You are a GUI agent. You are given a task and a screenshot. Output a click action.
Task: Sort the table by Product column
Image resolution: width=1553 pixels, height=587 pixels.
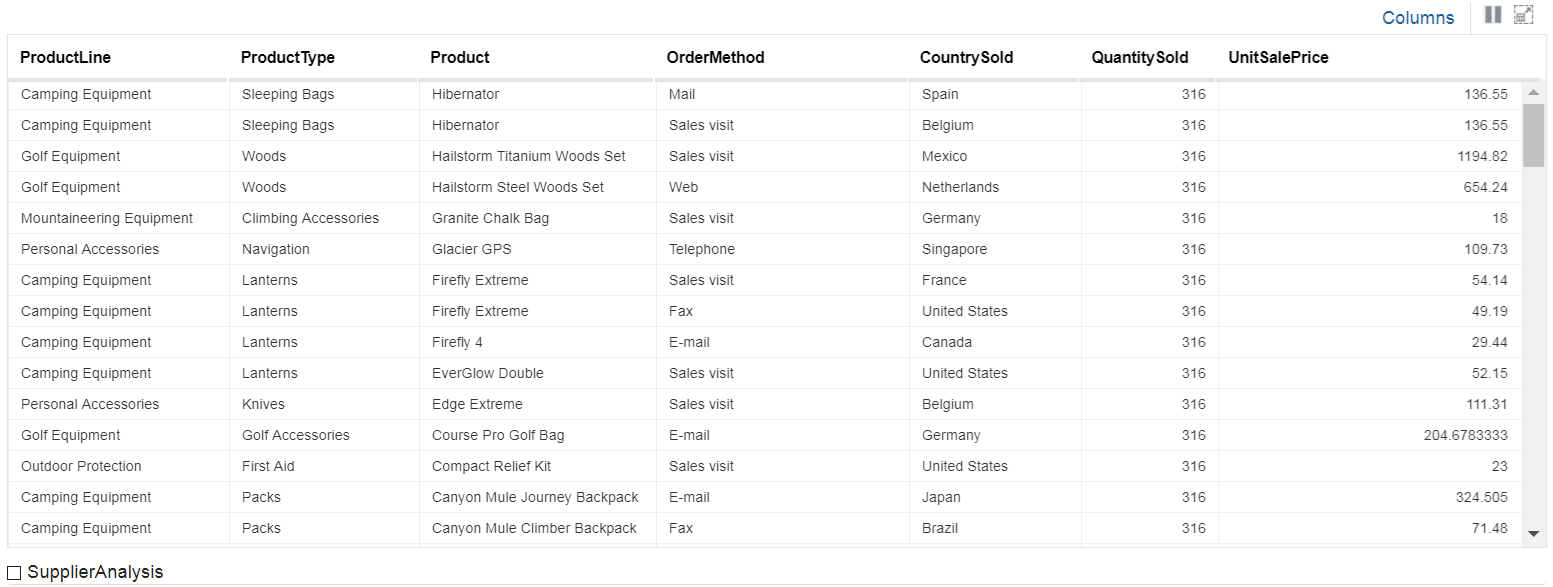(460, 57)
